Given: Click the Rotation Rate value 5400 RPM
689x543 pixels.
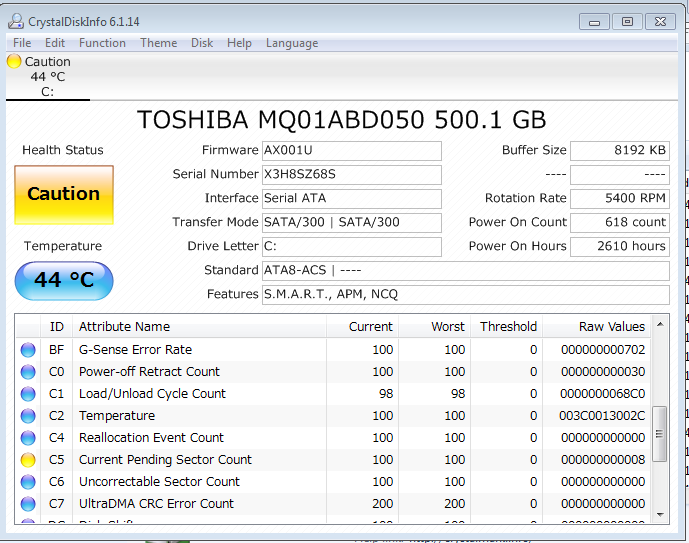Looking at the screenshot, I should click(x=620, y=199).
